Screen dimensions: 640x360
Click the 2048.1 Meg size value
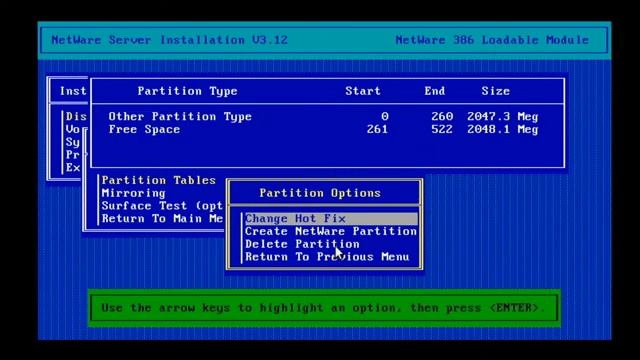(x=503, y=129)
